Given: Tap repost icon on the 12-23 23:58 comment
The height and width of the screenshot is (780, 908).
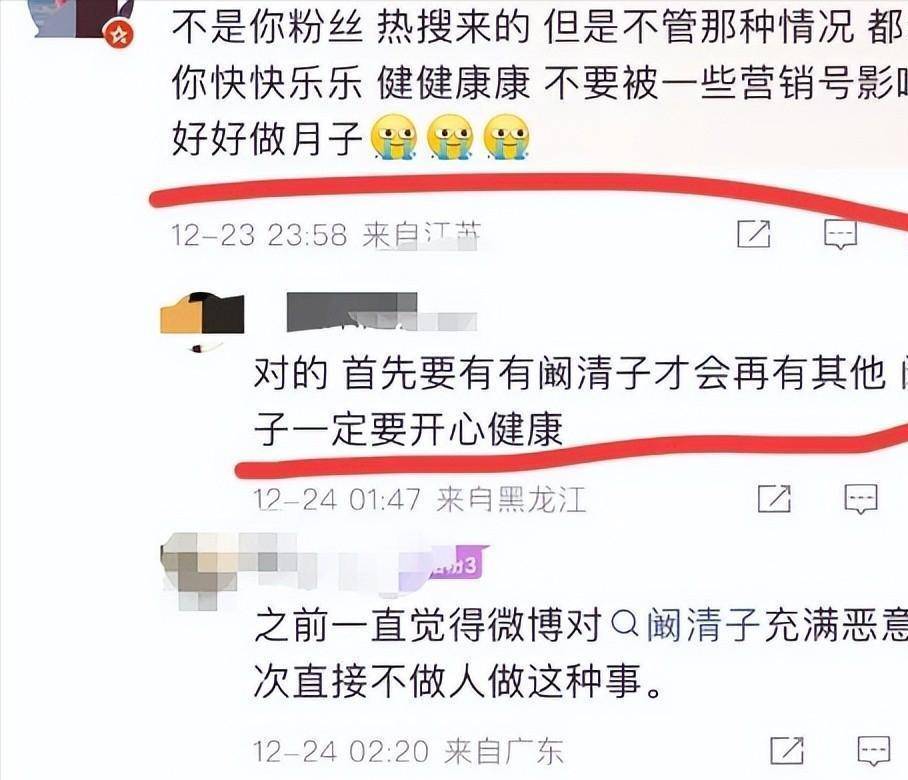Looking at the screenshot, I should click(753, 234).
